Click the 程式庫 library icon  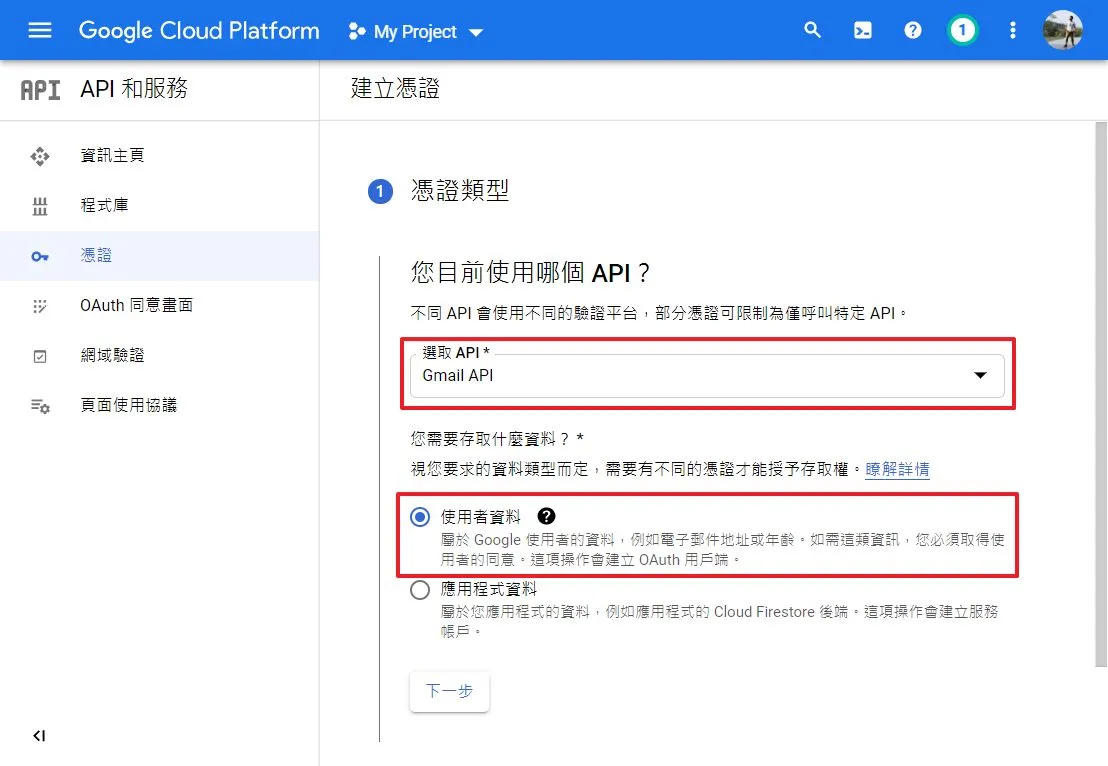click(40, 206)
